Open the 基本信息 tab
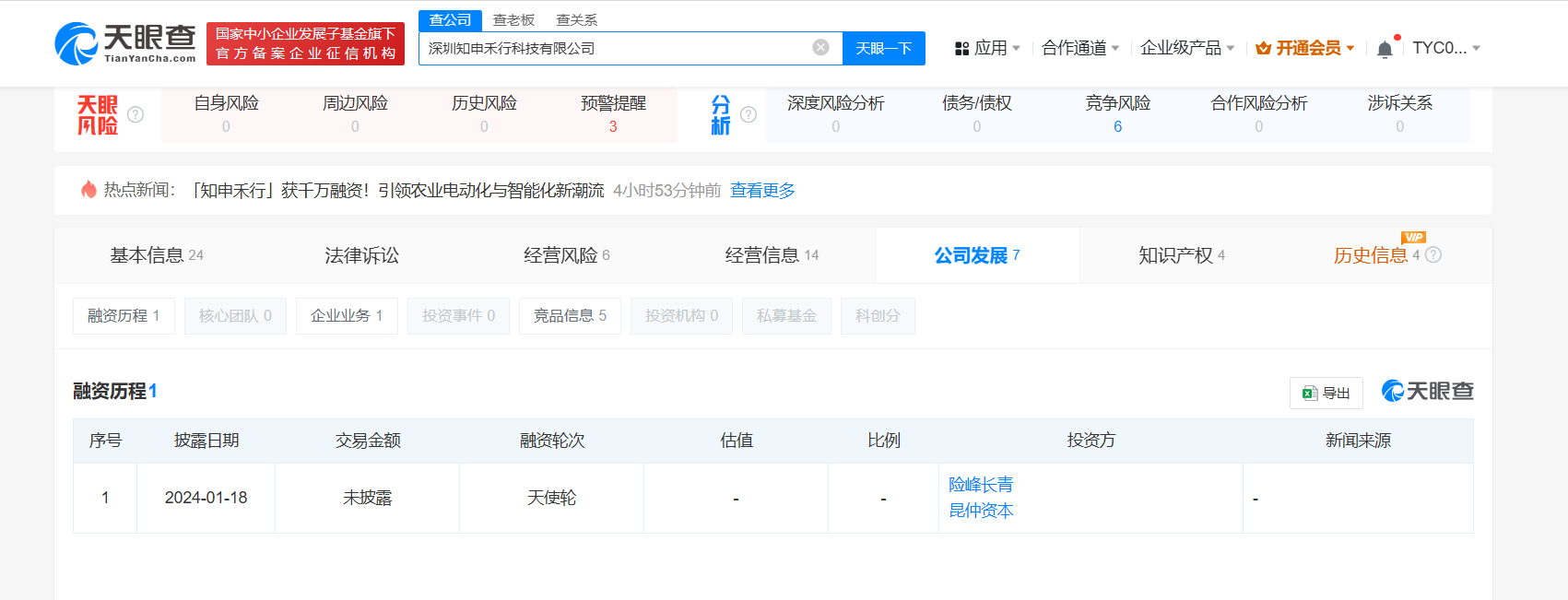 [x=157, y=255]
